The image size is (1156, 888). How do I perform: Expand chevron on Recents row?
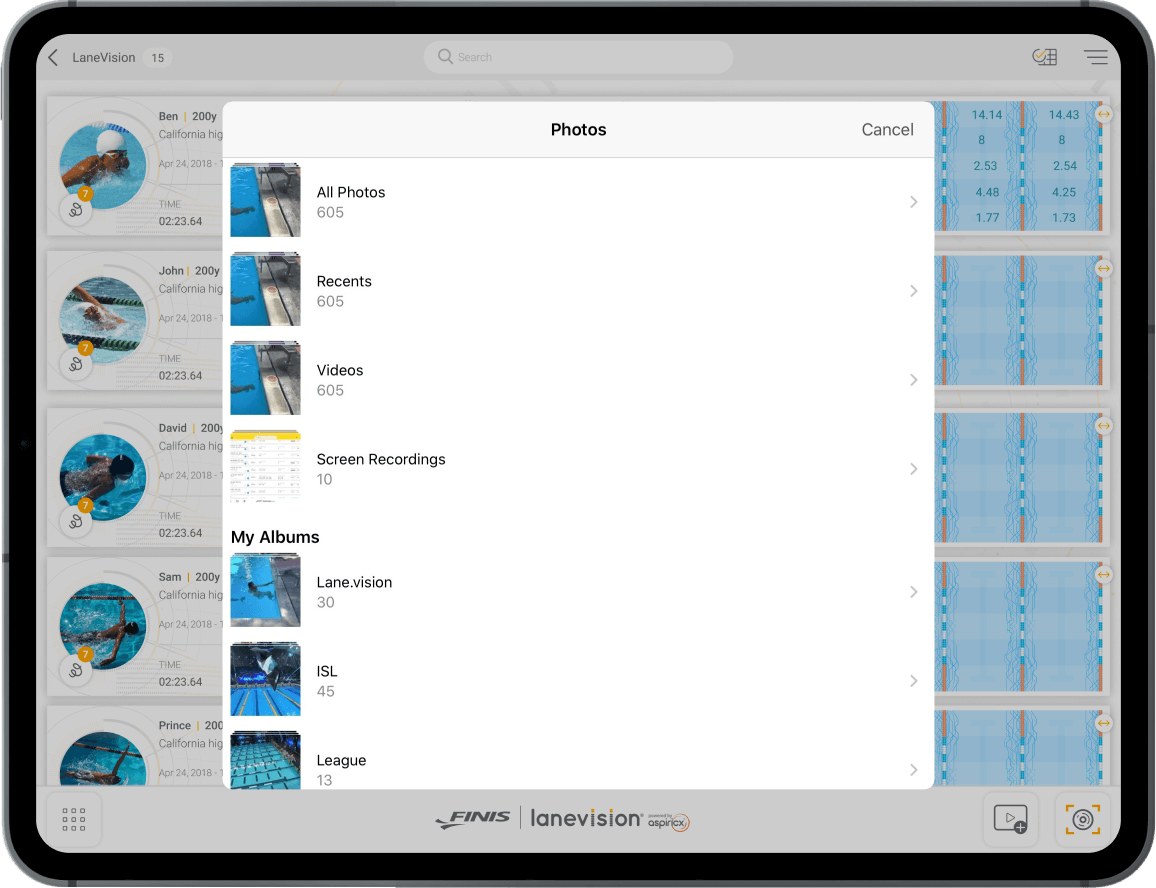913,291
